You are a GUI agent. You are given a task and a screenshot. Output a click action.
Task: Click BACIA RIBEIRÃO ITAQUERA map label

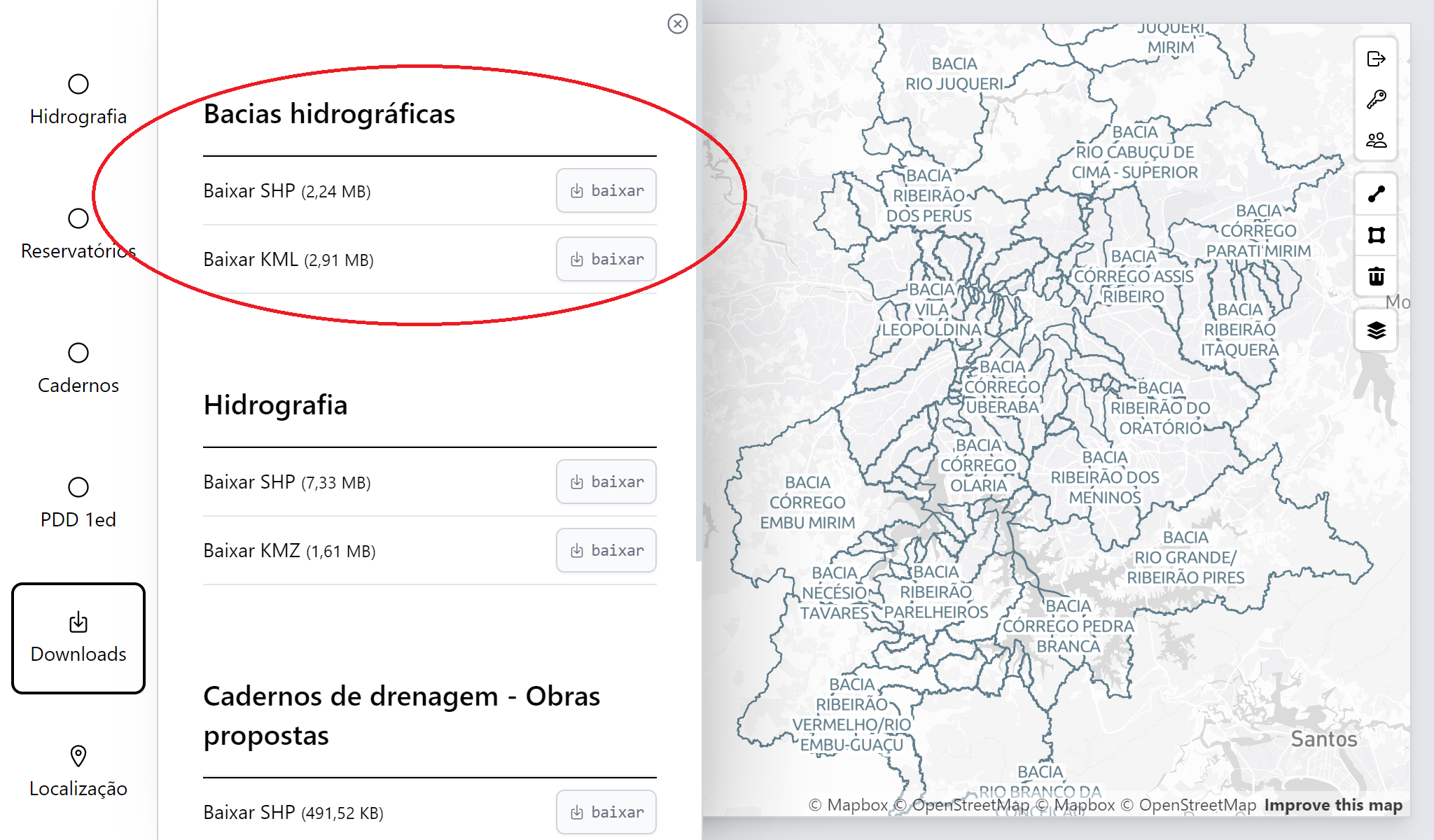tap(1239, 330)
